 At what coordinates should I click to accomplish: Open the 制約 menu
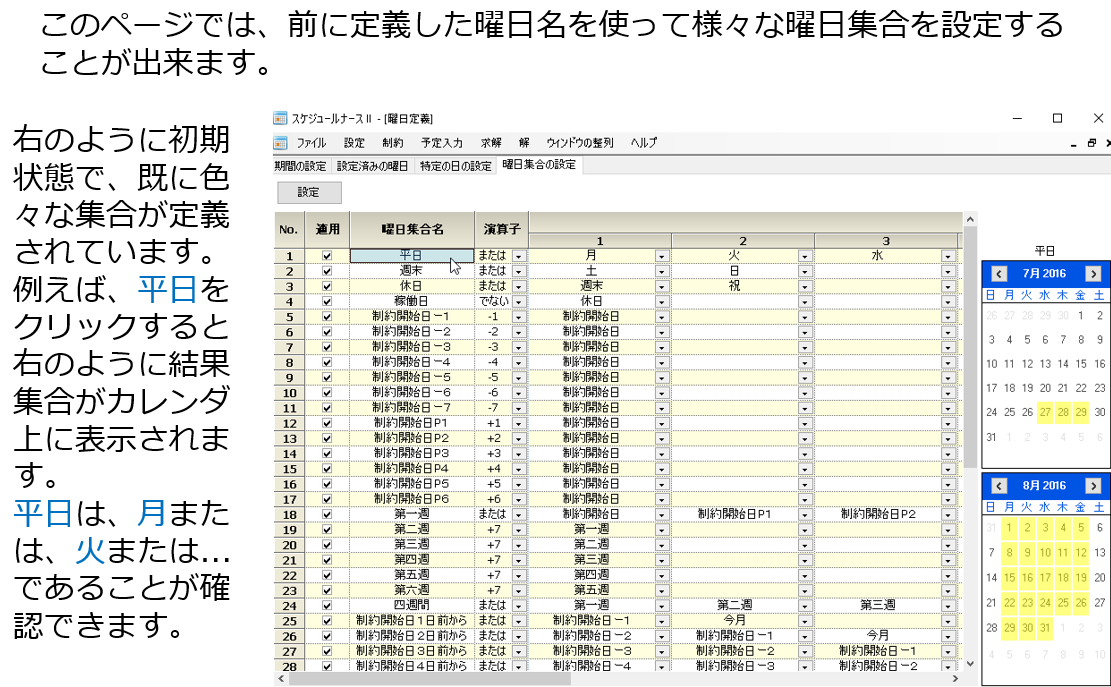coord(393,143)
